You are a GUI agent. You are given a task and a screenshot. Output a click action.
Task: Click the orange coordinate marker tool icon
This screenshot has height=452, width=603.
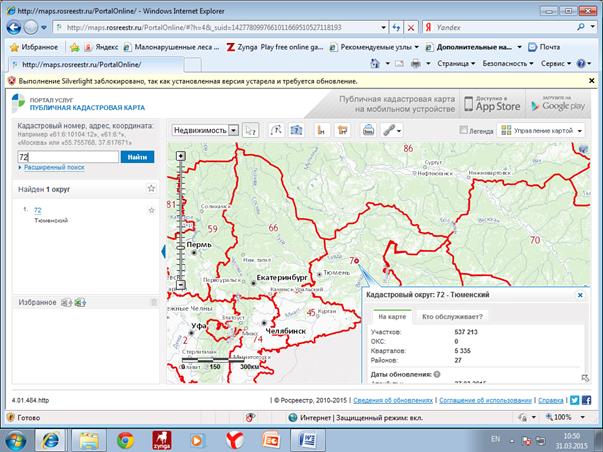[321, 130]
